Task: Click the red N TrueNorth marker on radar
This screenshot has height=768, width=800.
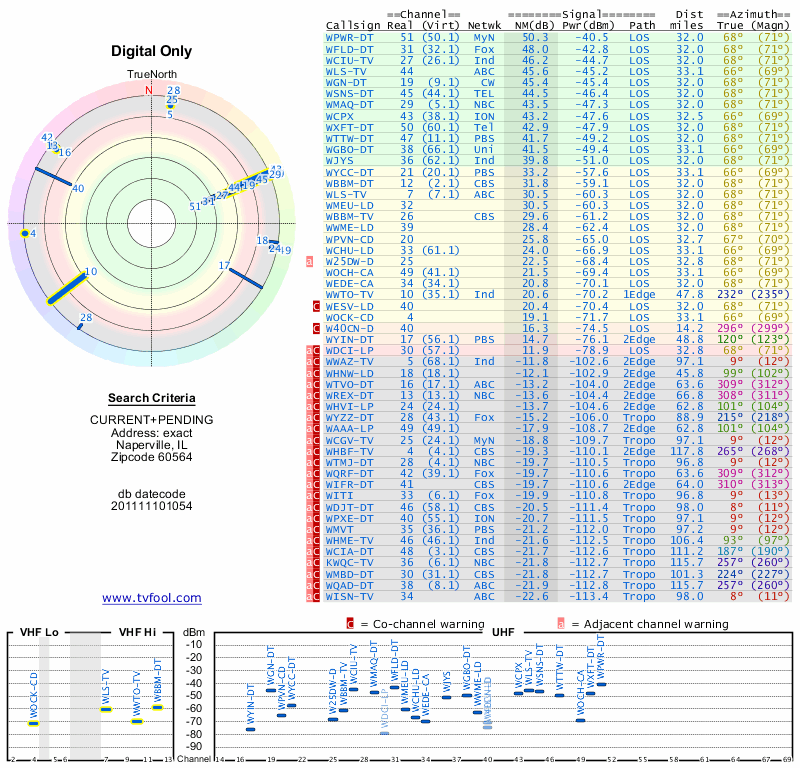Action: (x=149, y=90)
